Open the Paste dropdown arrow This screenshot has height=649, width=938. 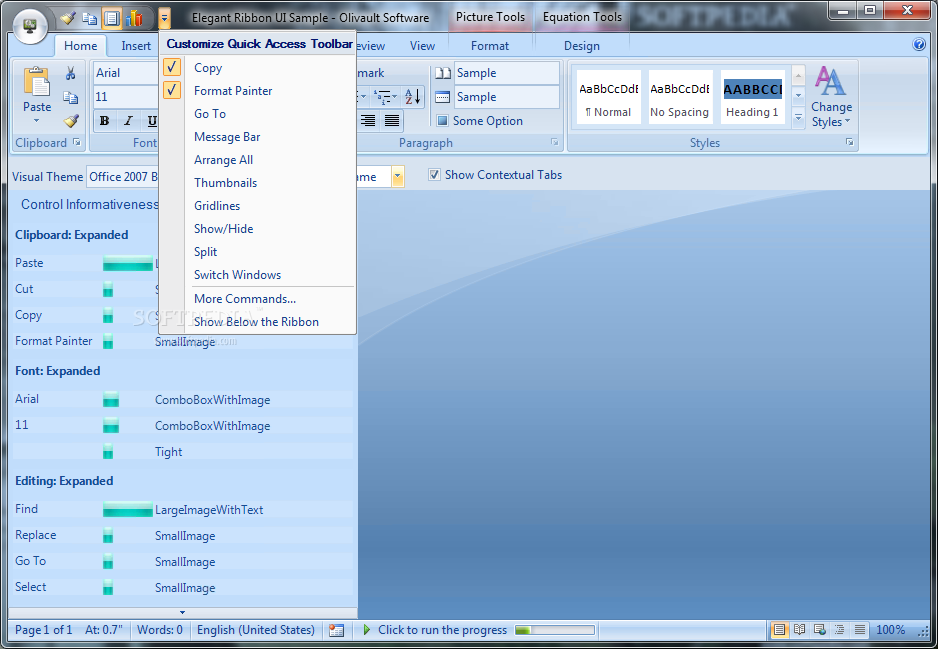(36, 121)
